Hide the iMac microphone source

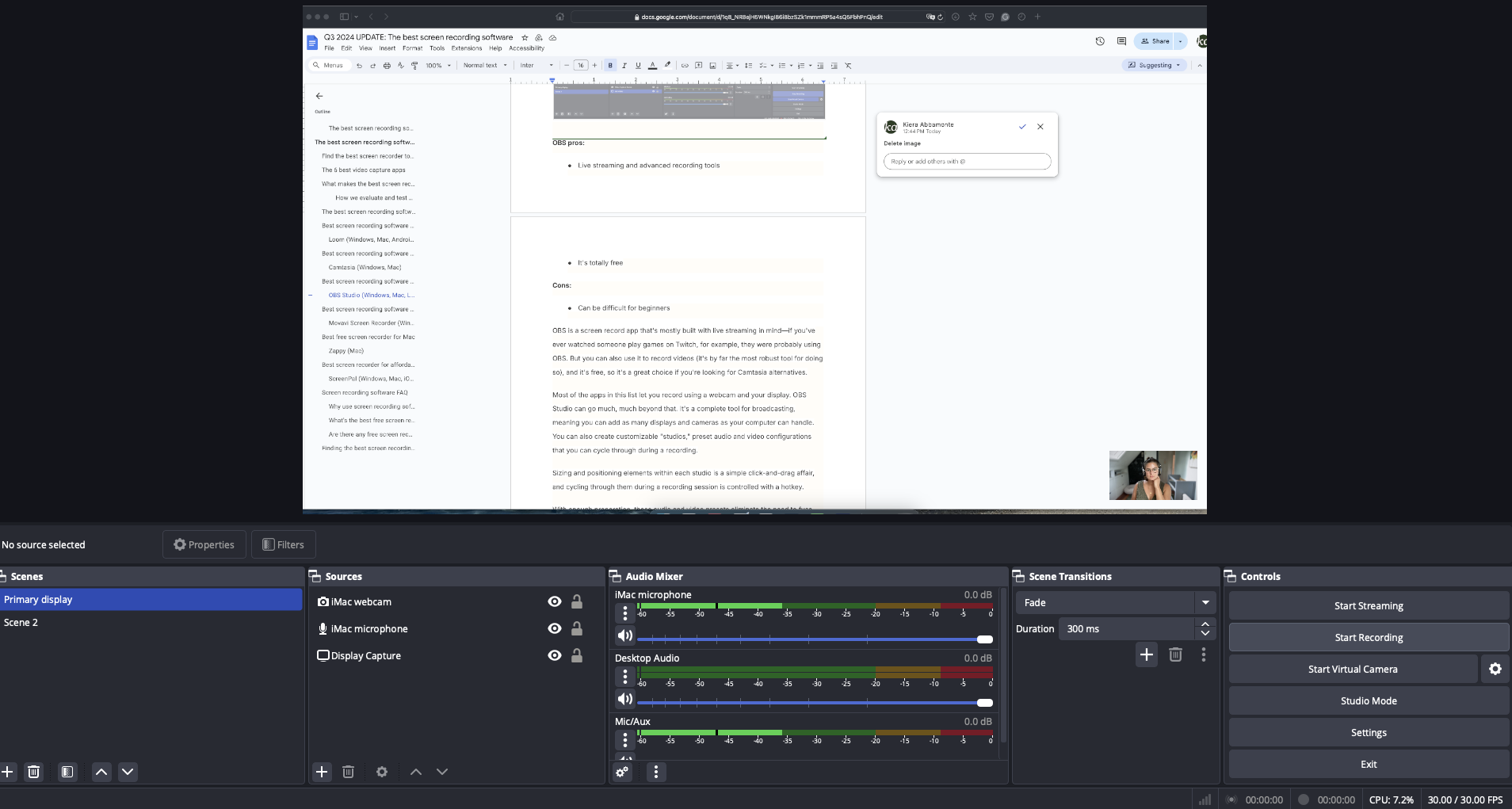pos(555,628)
